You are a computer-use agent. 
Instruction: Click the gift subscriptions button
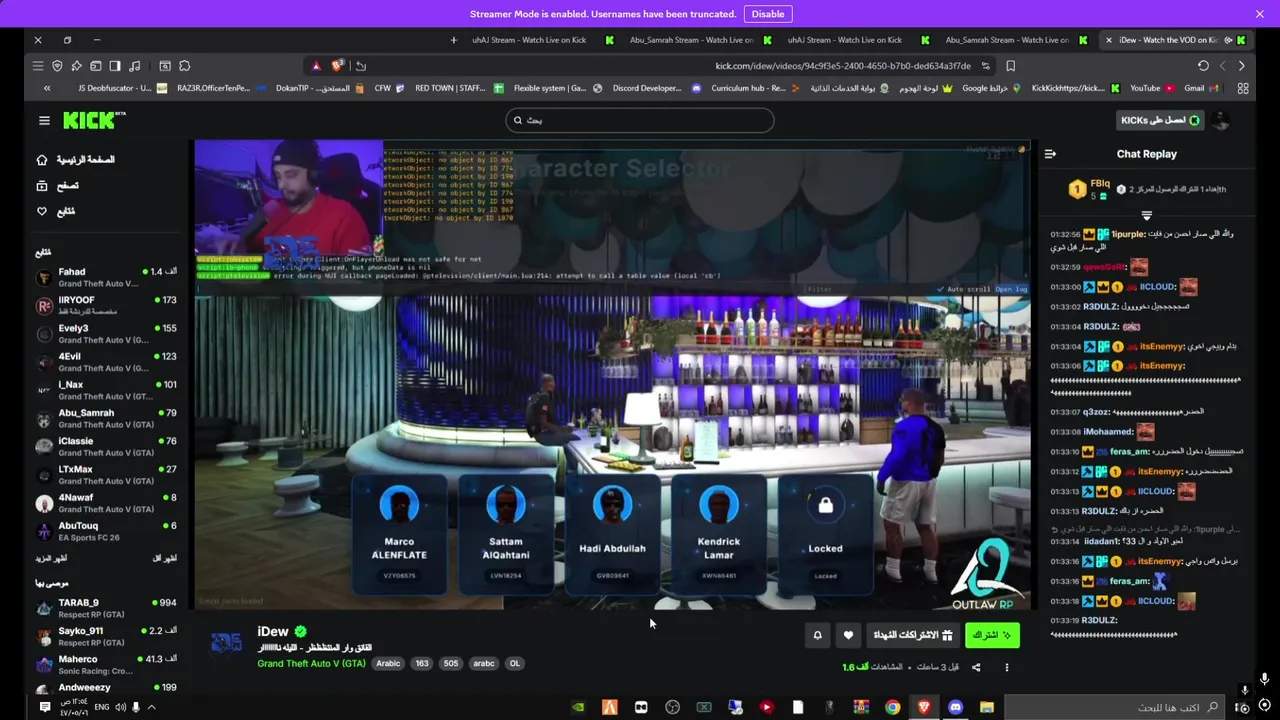click(913, 635)
